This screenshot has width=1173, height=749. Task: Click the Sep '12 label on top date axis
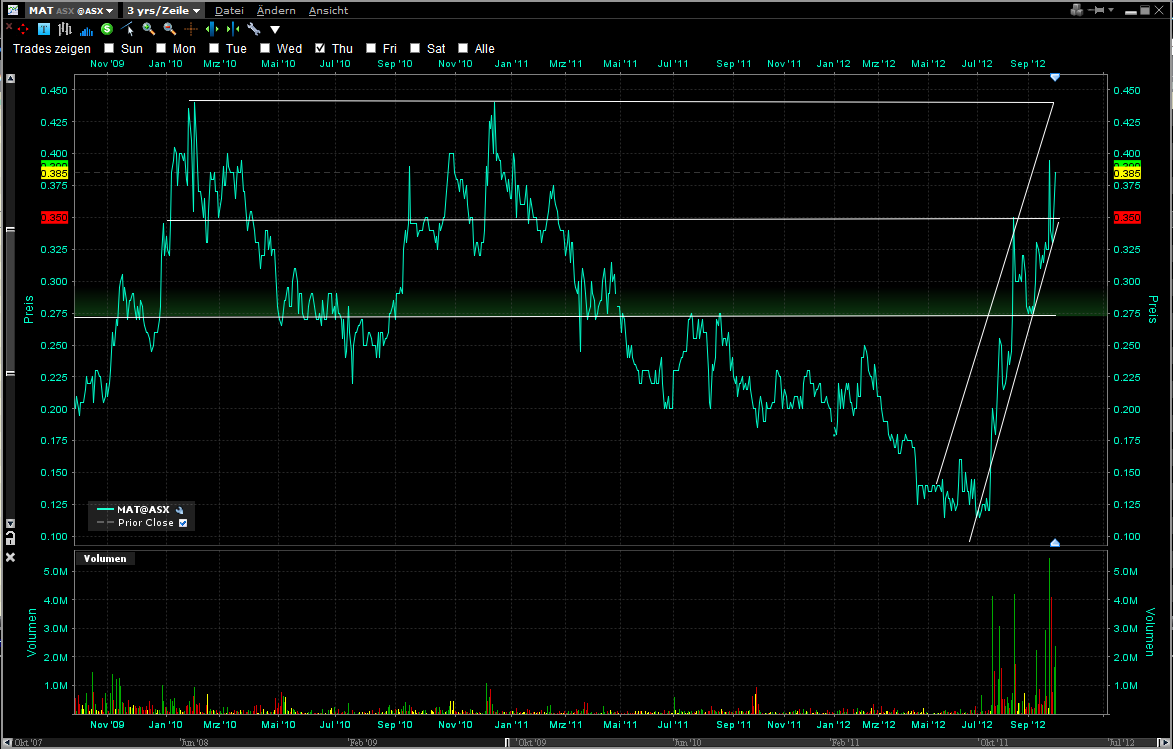[x=1028, y=64]
